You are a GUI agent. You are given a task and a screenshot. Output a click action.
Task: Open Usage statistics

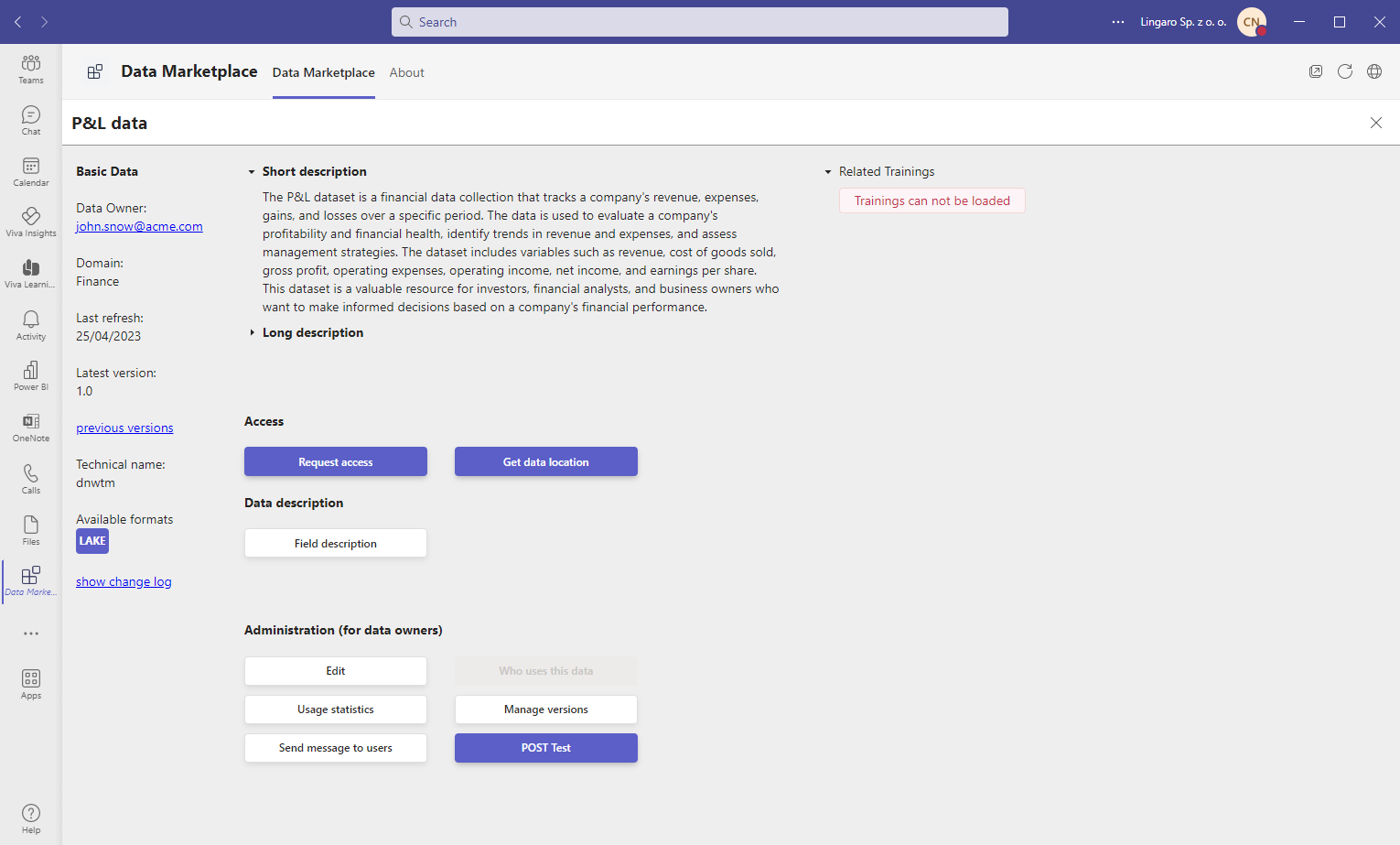coord(336,710)
